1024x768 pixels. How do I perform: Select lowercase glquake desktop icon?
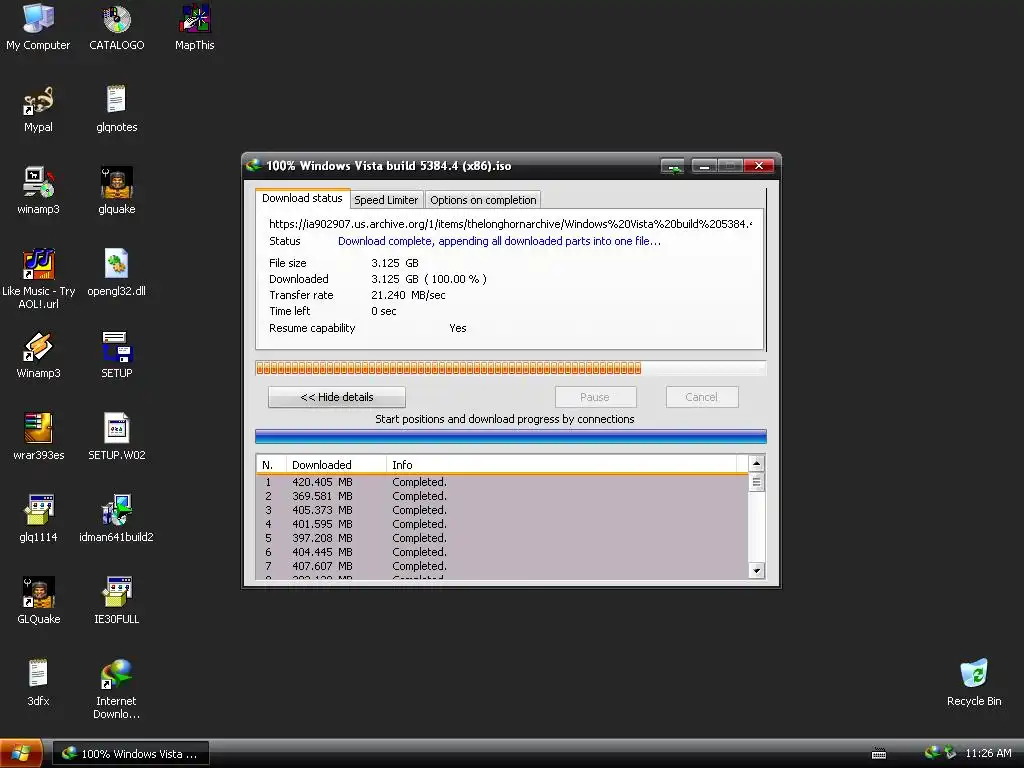pyautogui.click(x=116, y=191)
